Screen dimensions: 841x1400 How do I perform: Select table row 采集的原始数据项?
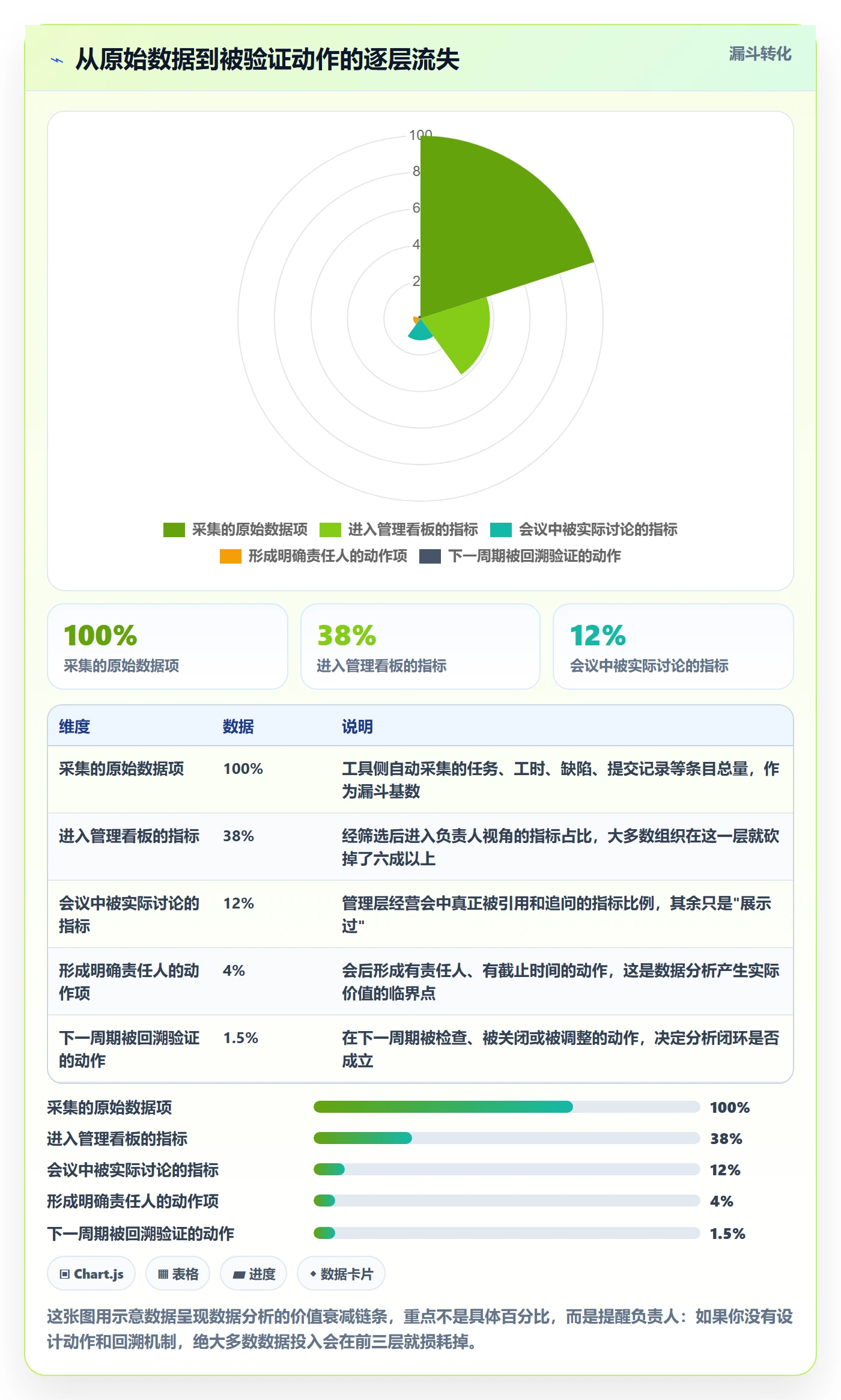[x=421, y=780]
